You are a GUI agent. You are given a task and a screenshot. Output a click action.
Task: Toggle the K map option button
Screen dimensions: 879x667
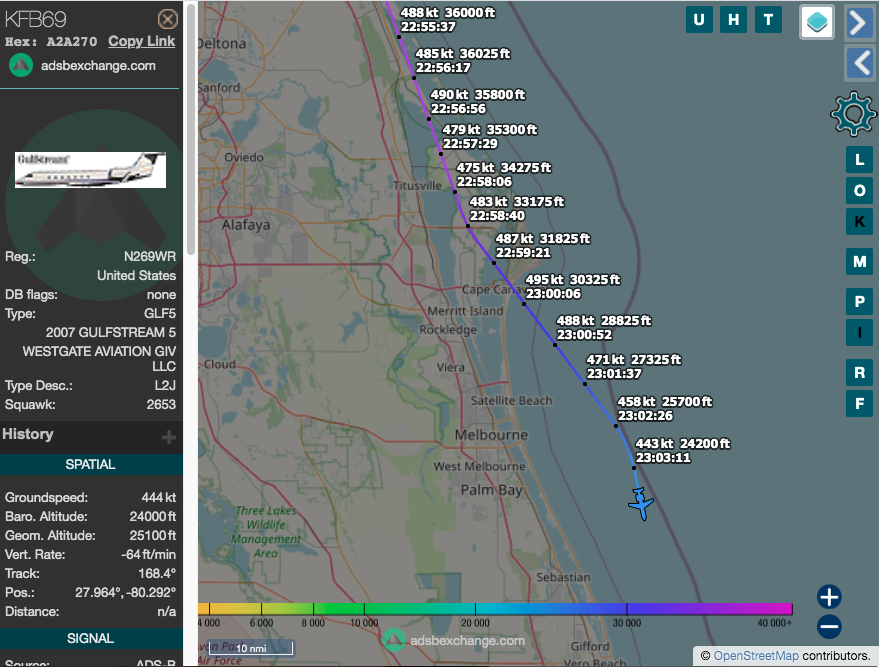(x=859, y=221)
